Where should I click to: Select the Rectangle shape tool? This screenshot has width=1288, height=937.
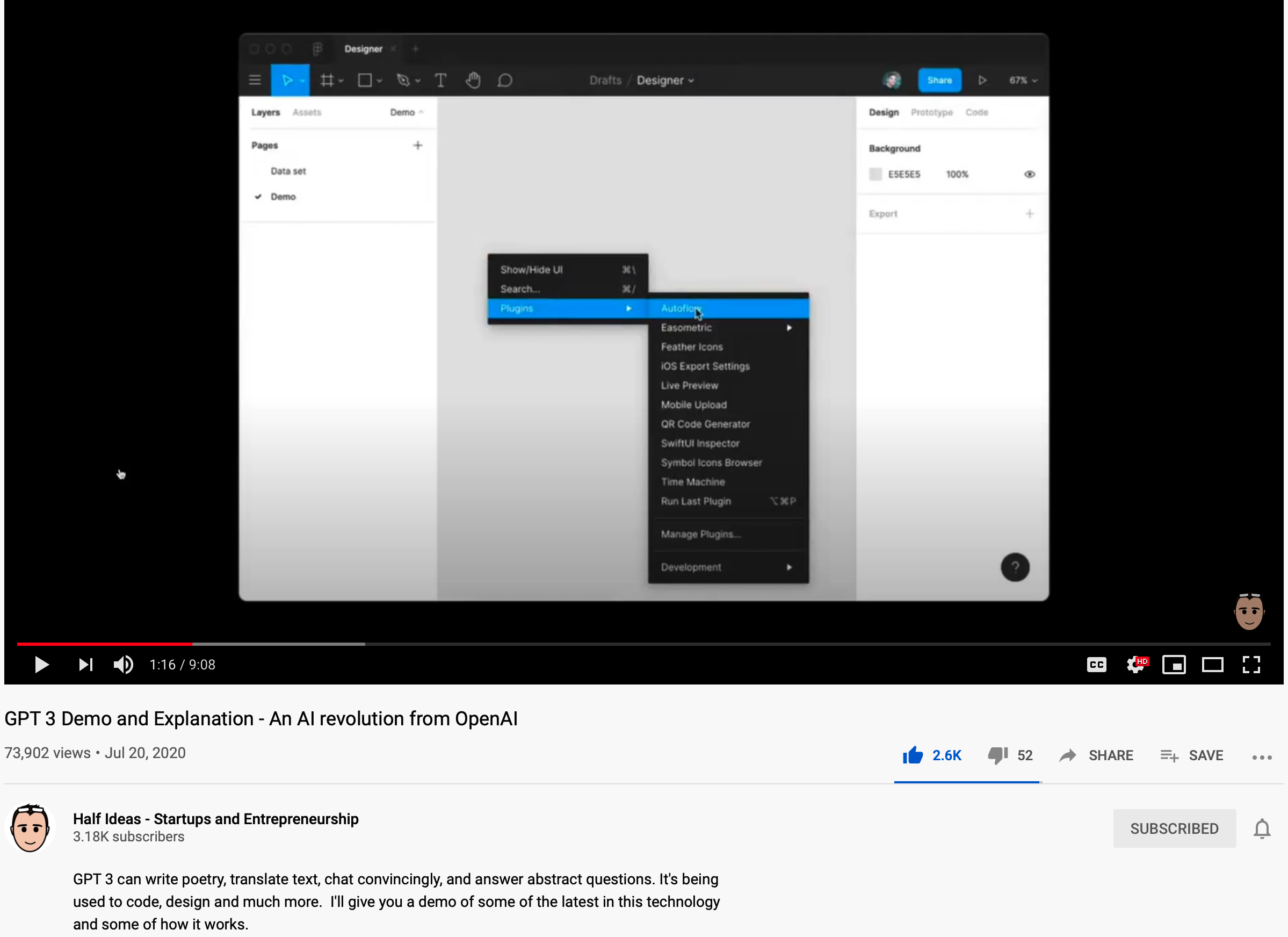[x=365, y=80]
